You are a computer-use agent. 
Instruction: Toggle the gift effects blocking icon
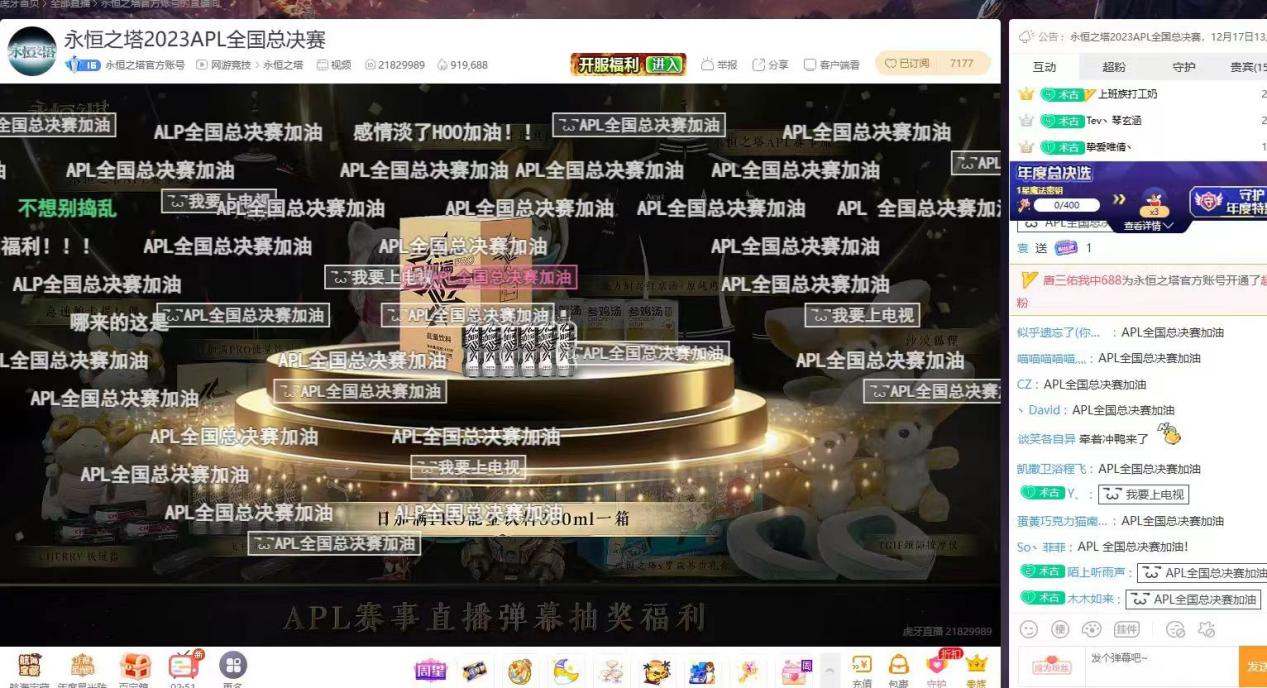1206,631
